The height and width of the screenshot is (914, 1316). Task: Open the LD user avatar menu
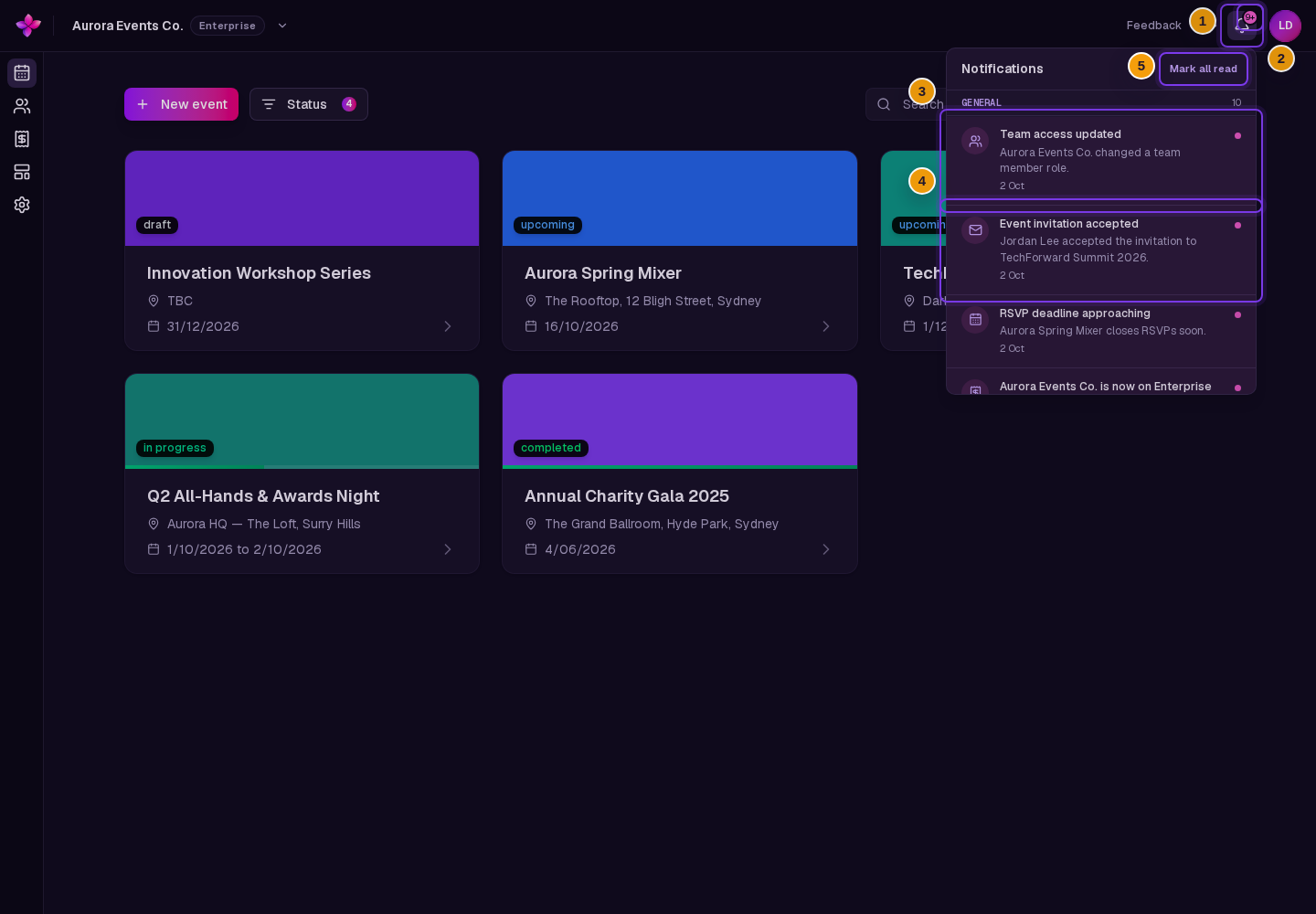(1285, 26)
